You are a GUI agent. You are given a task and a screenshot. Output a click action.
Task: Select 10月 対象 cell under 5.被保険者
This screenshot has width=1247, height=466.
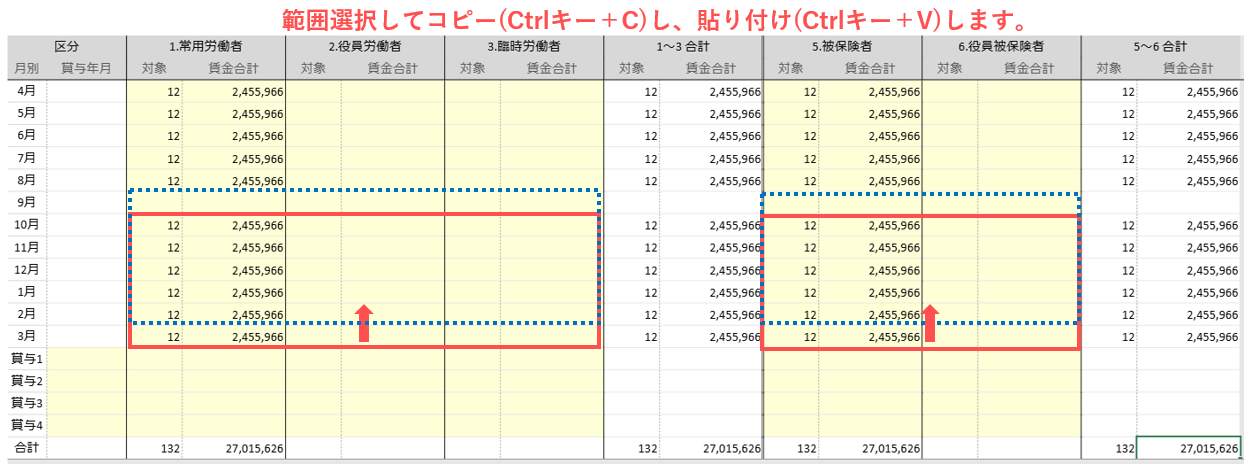coord(792,226)
